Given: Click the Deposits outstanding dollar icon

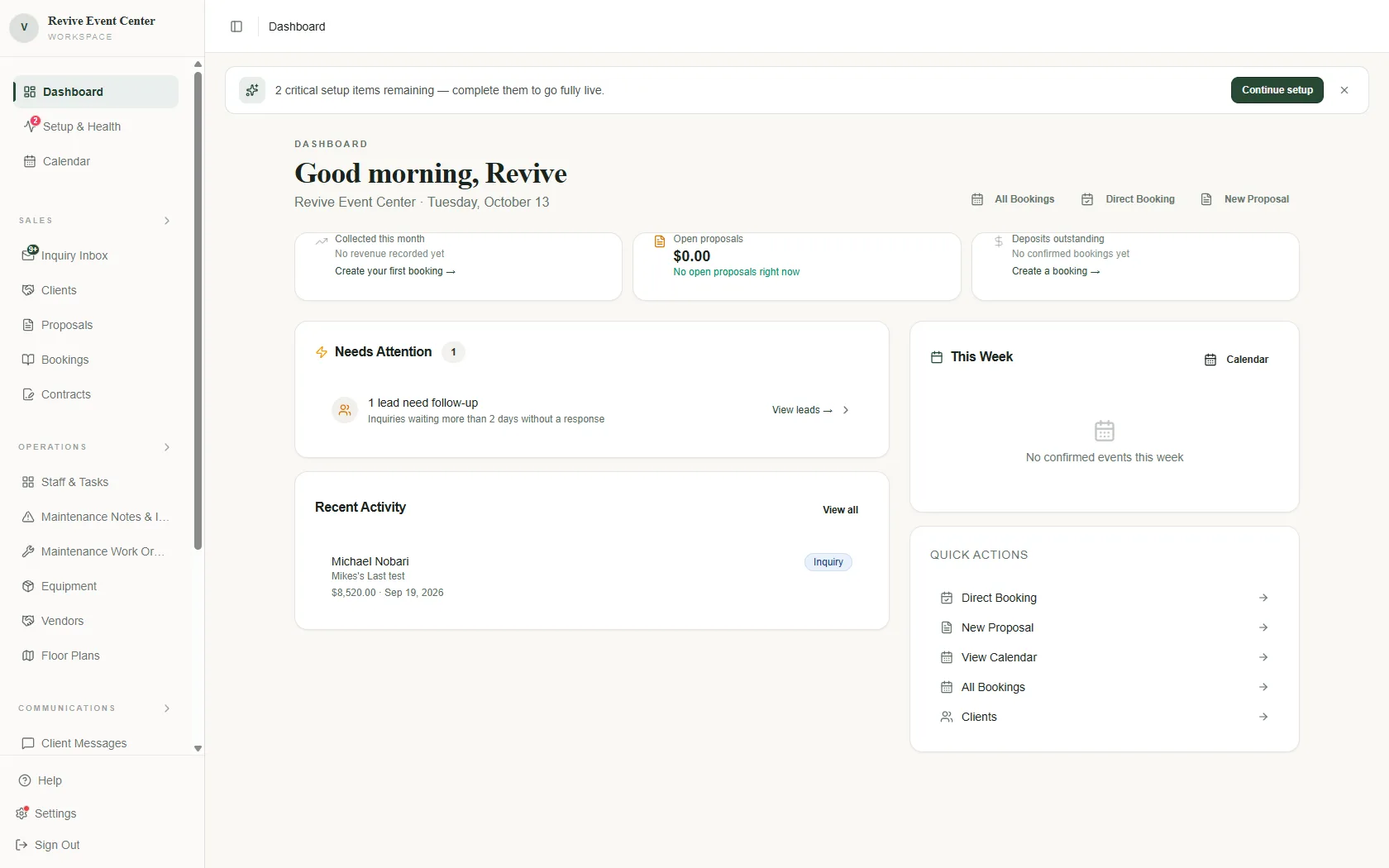Looking at the screenshot, I should [999, 241].
